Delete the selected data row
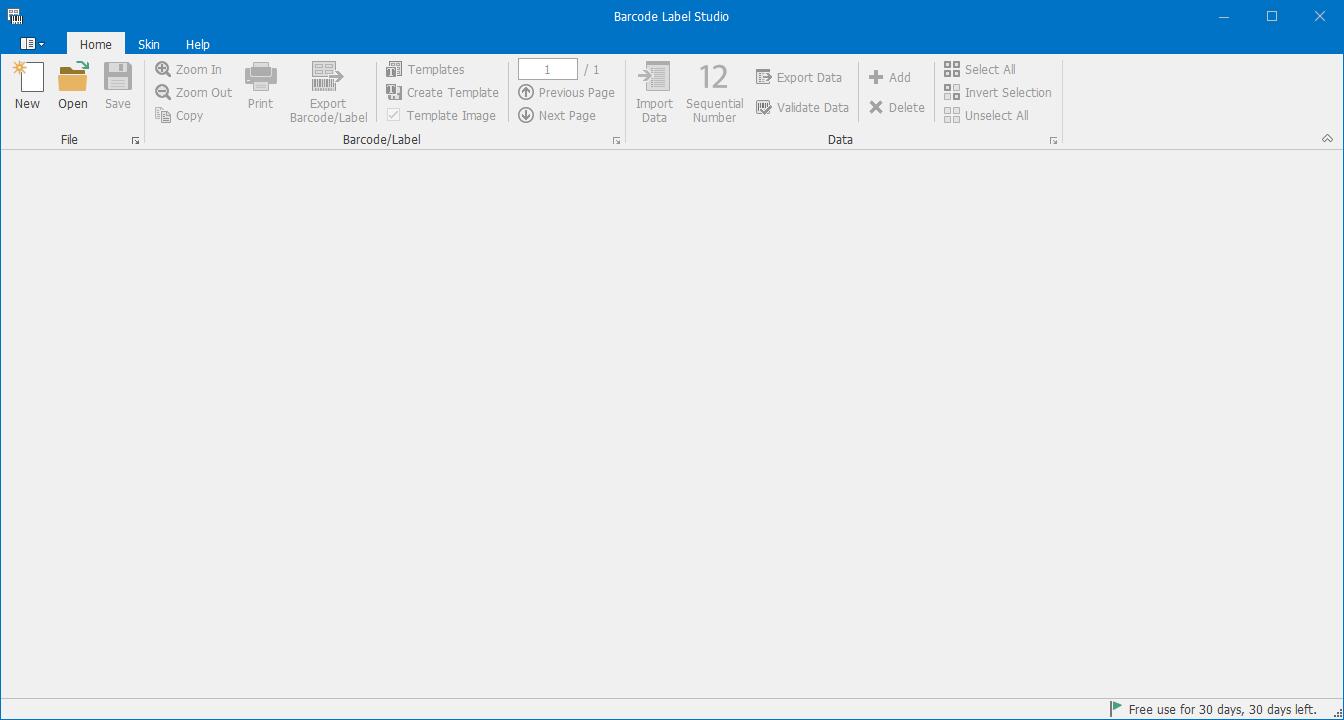The height and width of the screenshot is (720, 1344). click(897, 107)
